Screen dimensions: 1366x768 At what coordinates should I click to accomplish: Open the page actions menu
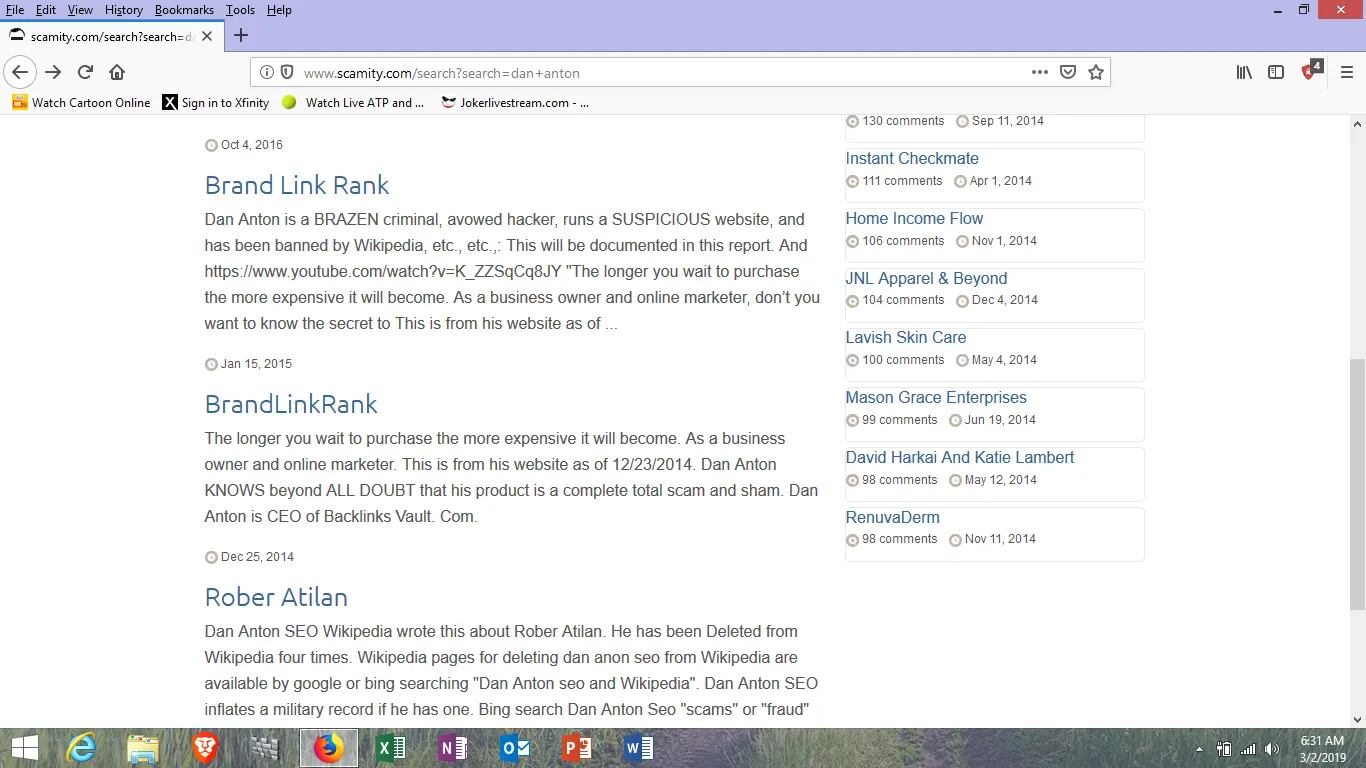click(1040, 72)
